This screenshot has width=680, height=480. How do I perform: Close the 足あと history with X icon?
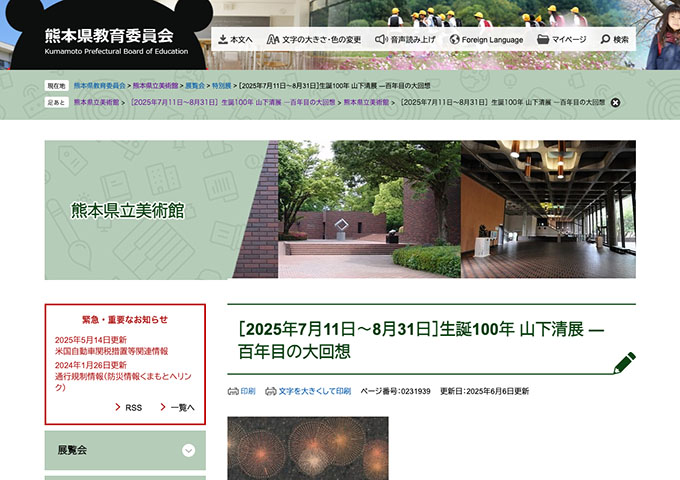click(615, 103)
